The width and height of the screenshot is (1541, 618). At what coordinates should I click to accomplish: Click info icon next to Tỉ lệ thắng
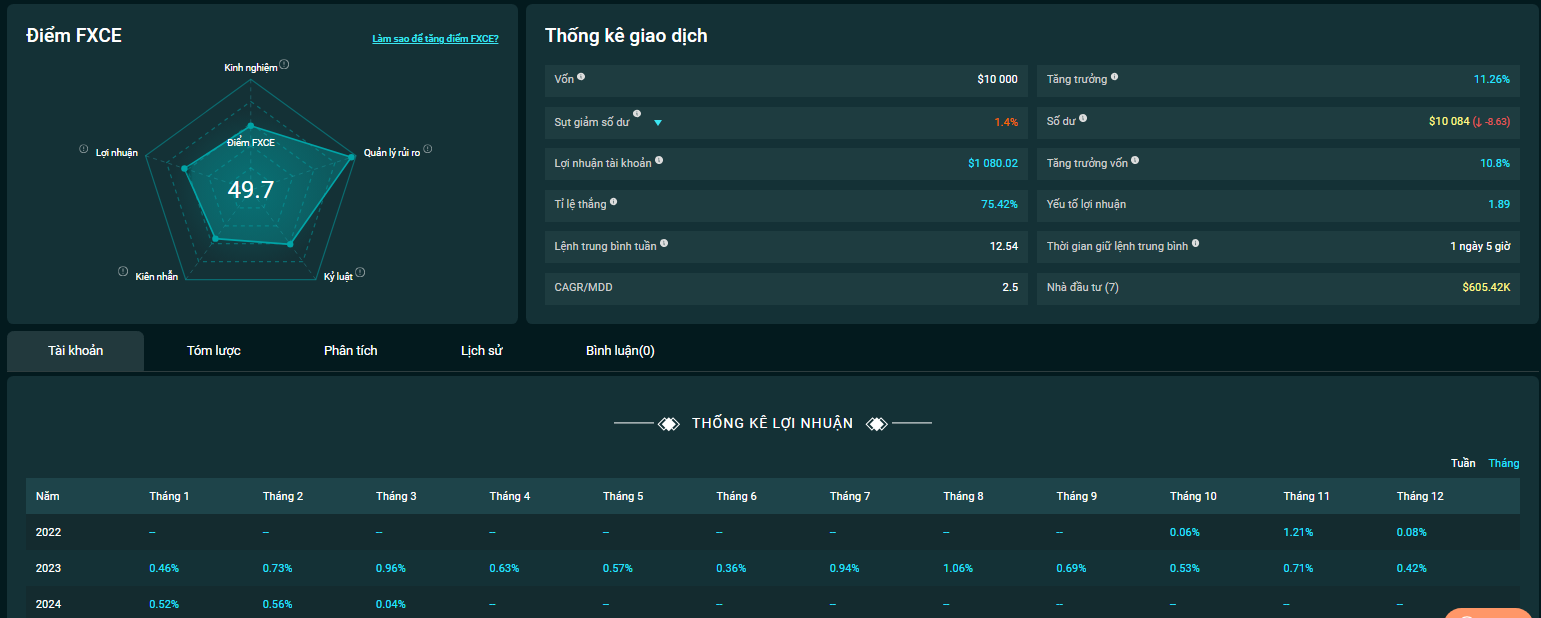(x=613, y=202)
